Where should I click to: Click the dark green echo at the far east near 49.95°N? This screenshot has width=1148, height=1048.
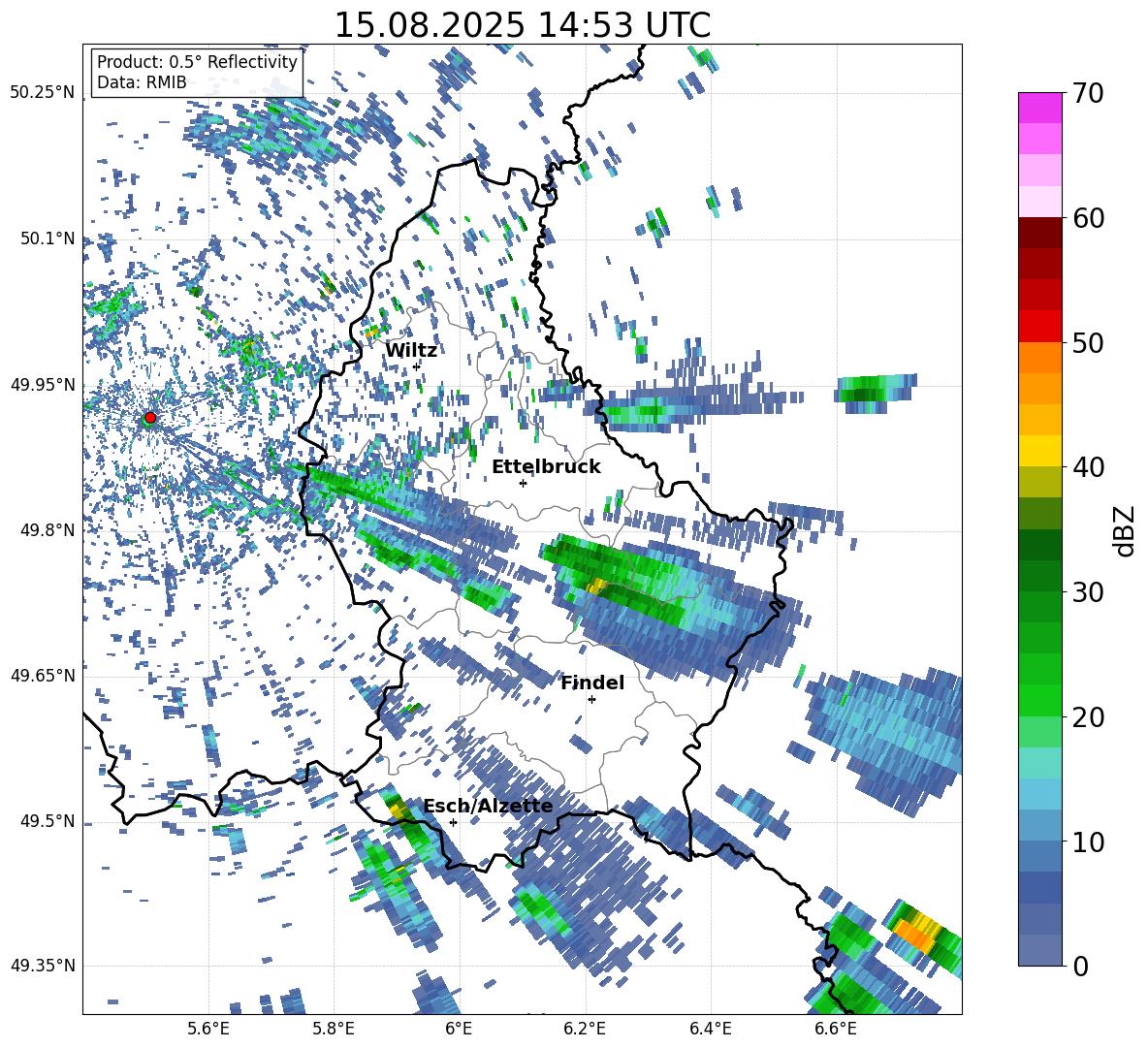[x=866, y=396]
